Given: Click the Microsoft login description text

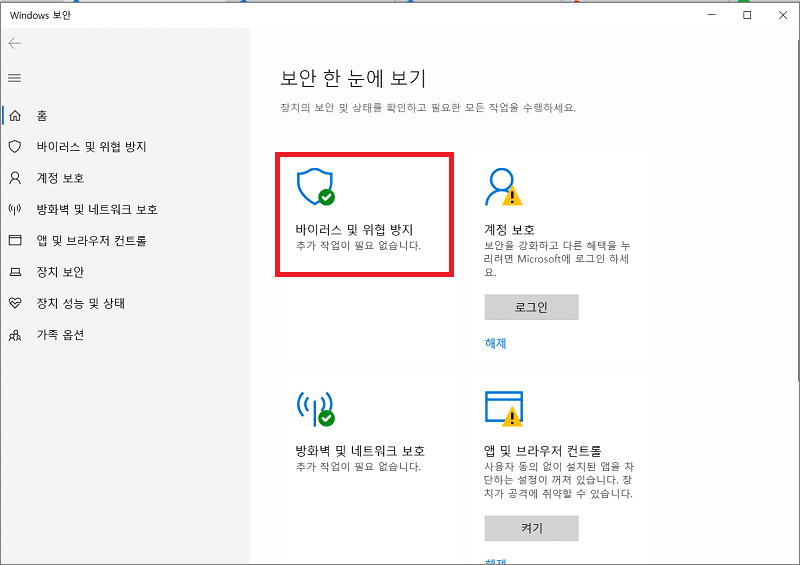Looking at the screenshot, I should (x=557, y=259).
